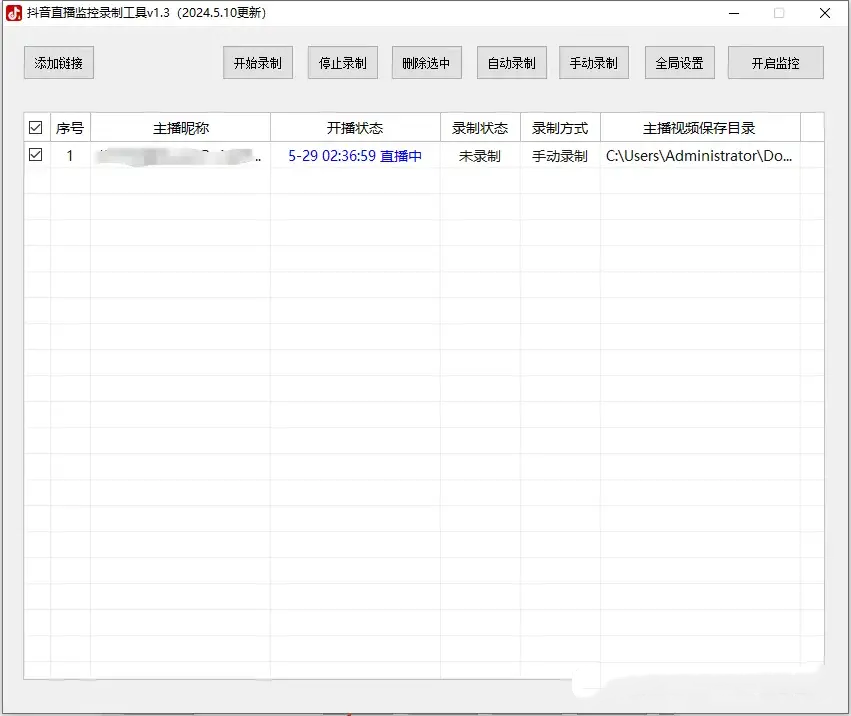The image size is (851, 716).
Task: Delete selected rows with 删除选中
Action: [427, 63]
